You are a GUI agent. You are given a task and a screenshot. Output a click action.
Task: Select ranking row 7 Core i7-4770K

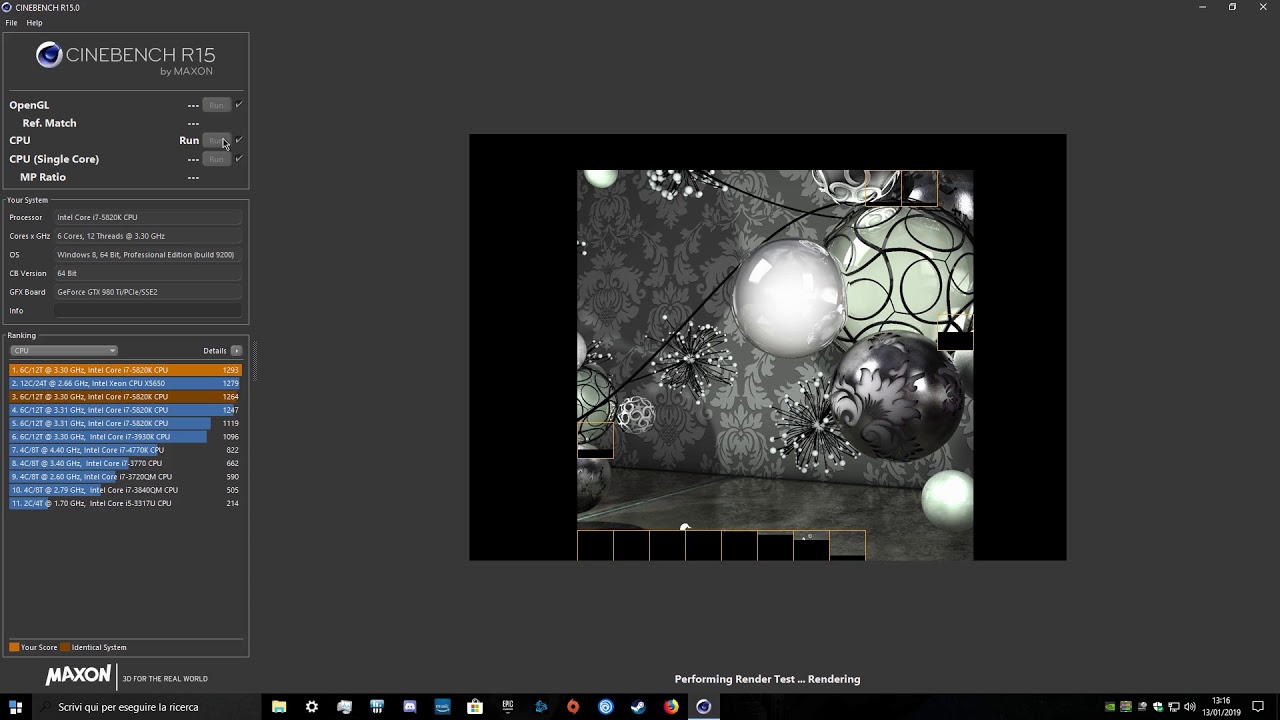point(125,450)
